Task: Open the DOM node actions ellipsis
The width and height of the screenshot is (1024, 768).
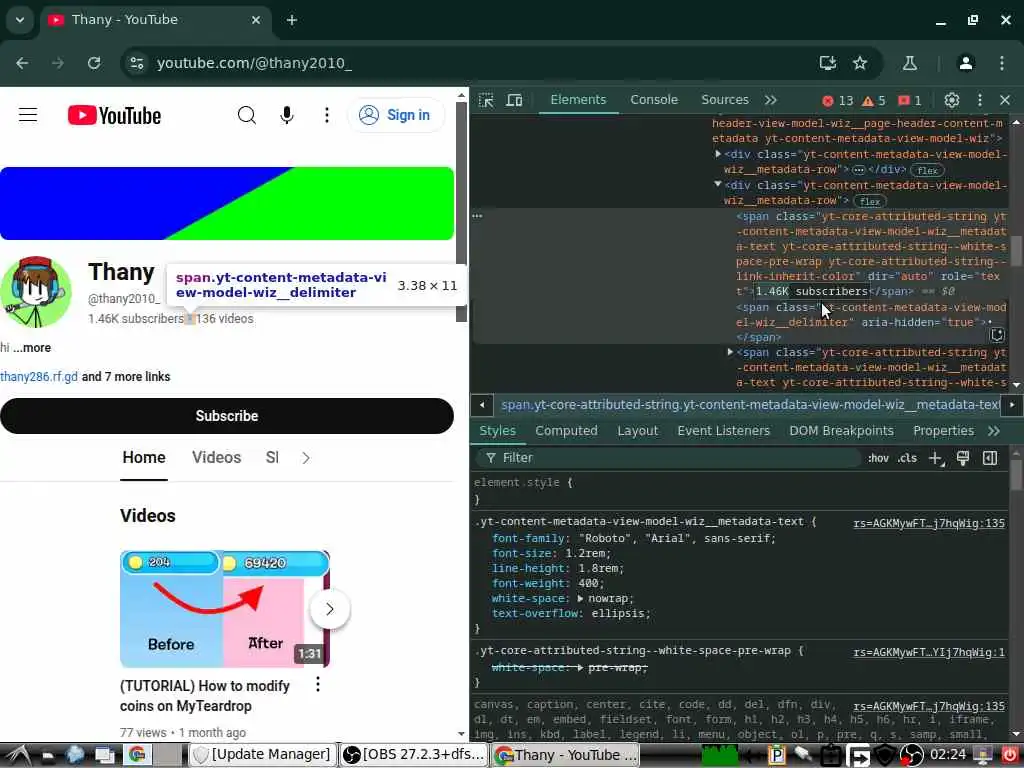Action: point(477,216)
